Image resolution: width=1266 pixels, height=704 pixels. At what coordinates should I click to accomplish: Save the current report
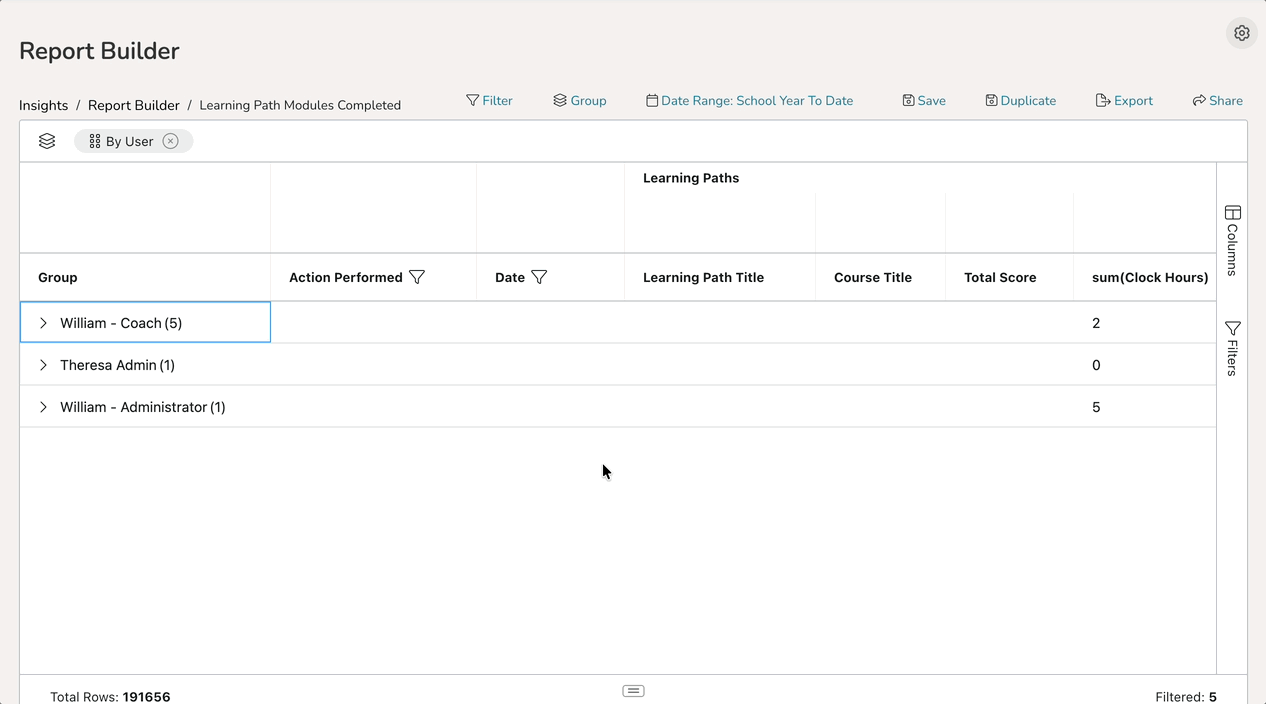(x=924, y=101)
